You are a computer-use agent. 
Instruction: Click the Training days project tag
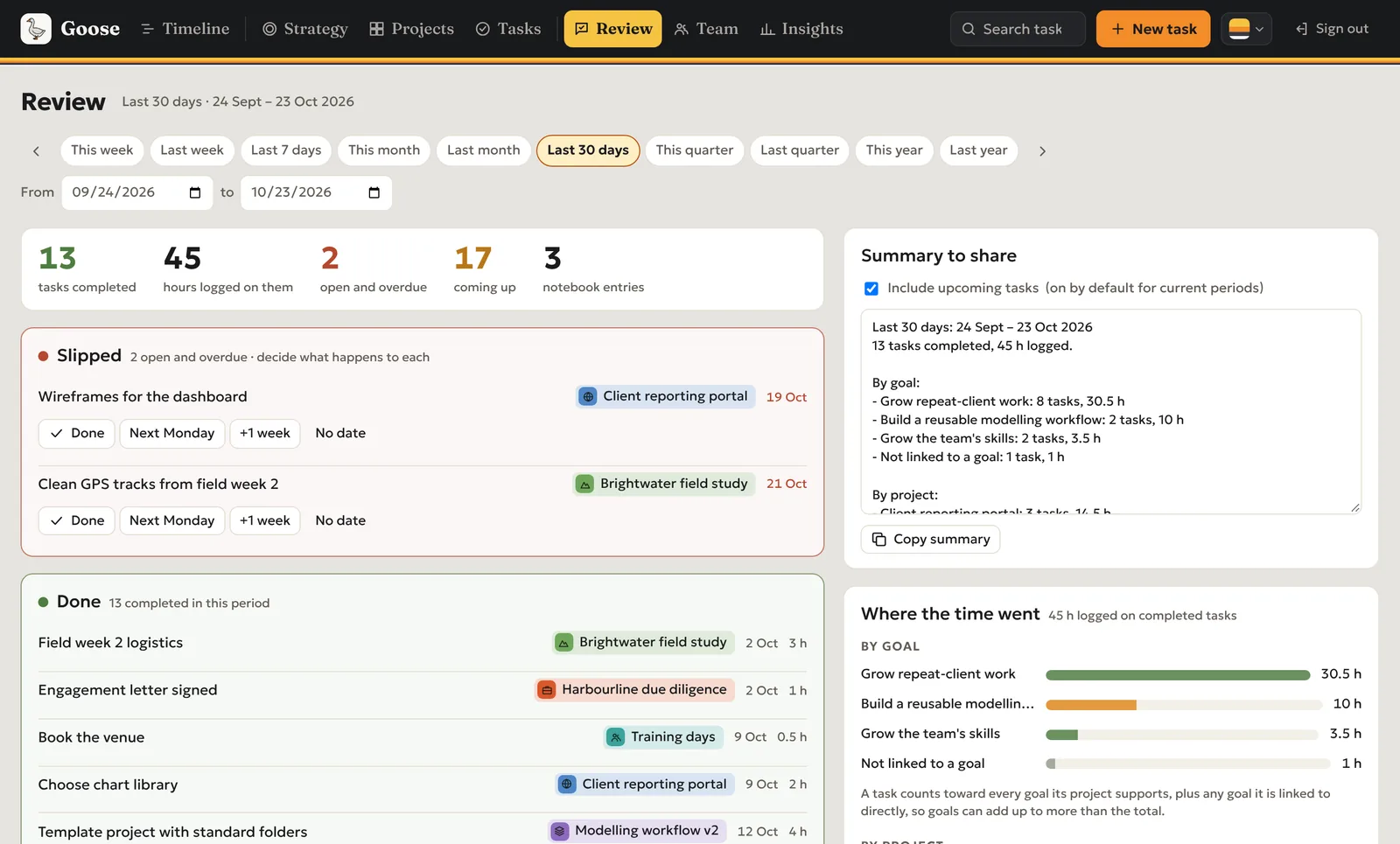[x=663, y=737]
